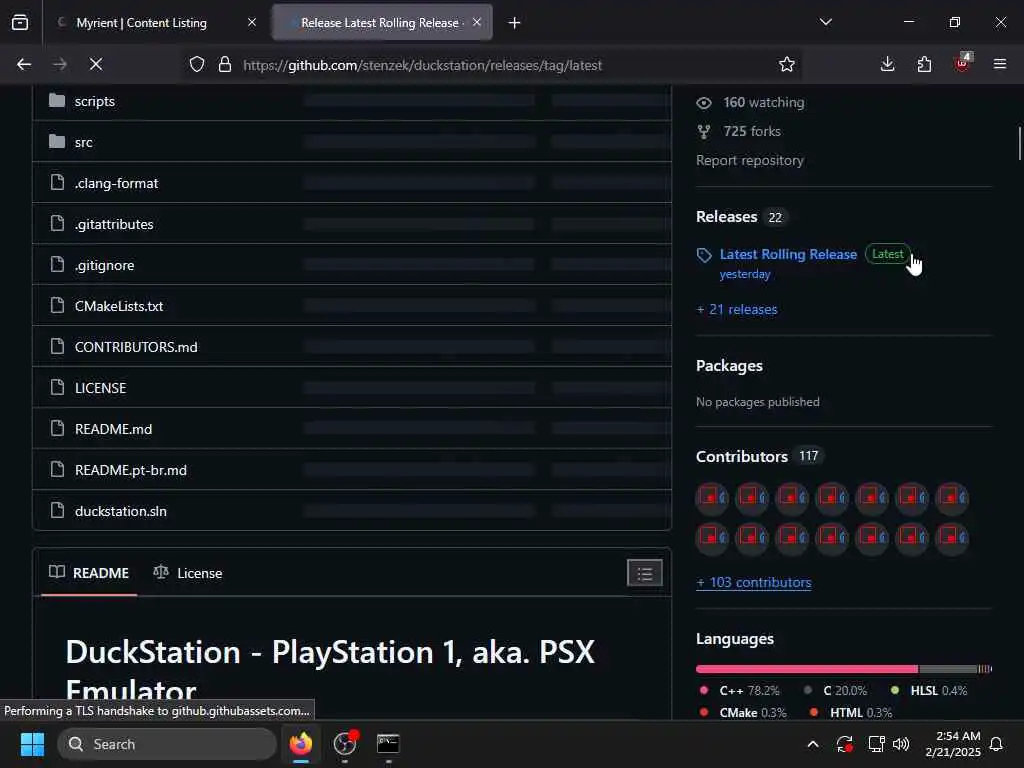The width and height of the screenshot is (1024, 768).
Task: Open the volume speaker tray icon
Action: (901, 744)
